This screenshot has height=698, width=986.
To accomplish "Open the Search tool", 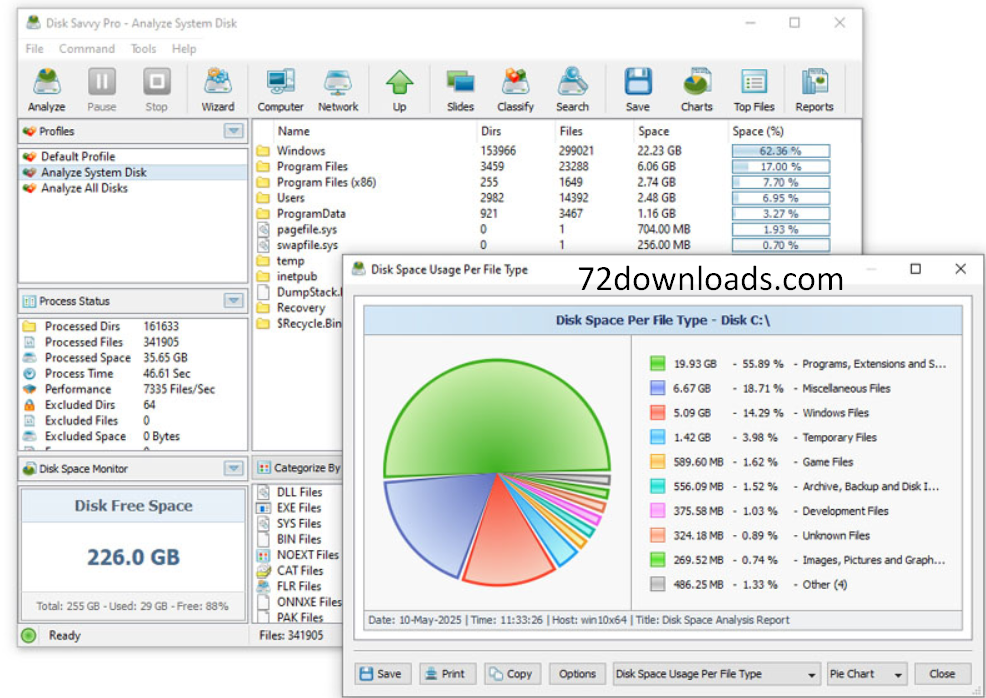I will (572, 88).
